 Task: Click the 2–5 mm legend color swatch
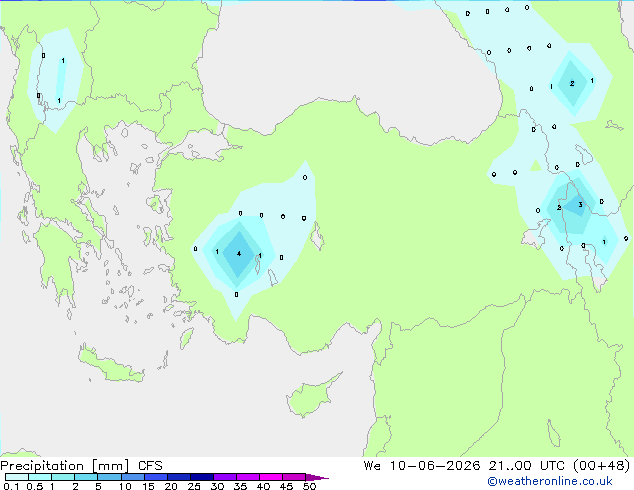coord(86,477)
